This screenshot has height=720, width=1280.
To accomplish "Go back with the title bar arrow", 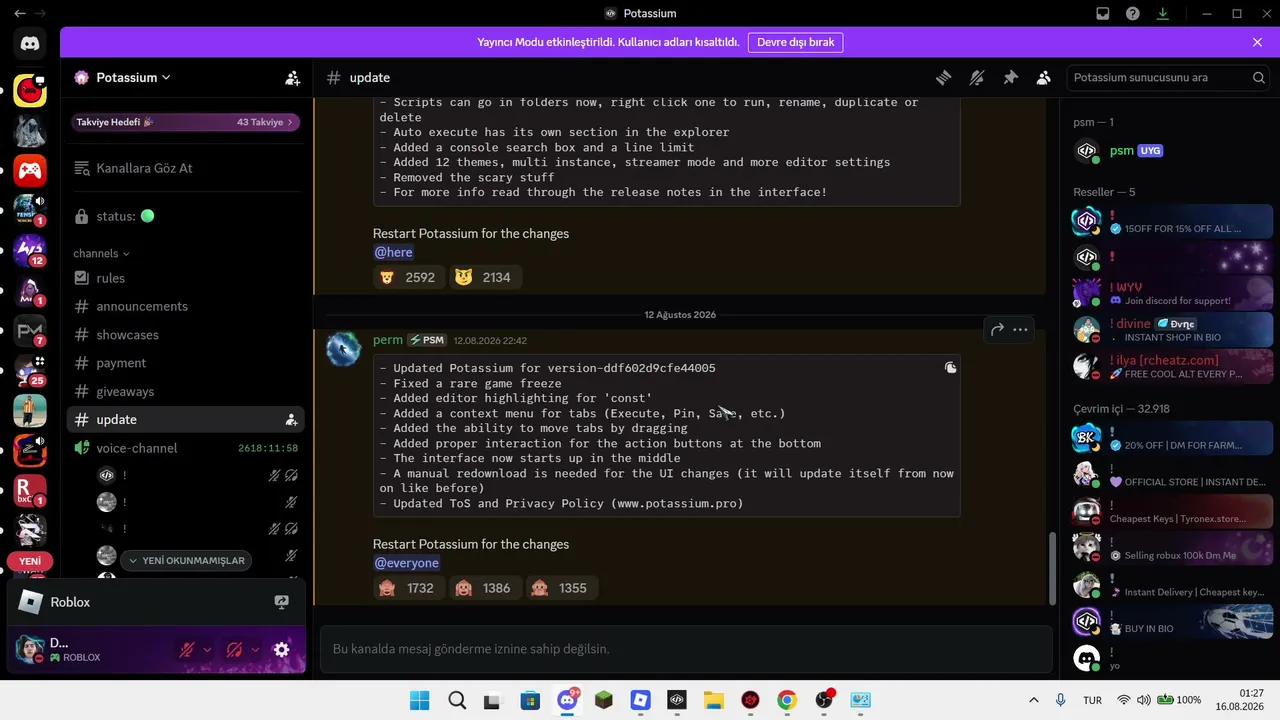I will 20,13.
